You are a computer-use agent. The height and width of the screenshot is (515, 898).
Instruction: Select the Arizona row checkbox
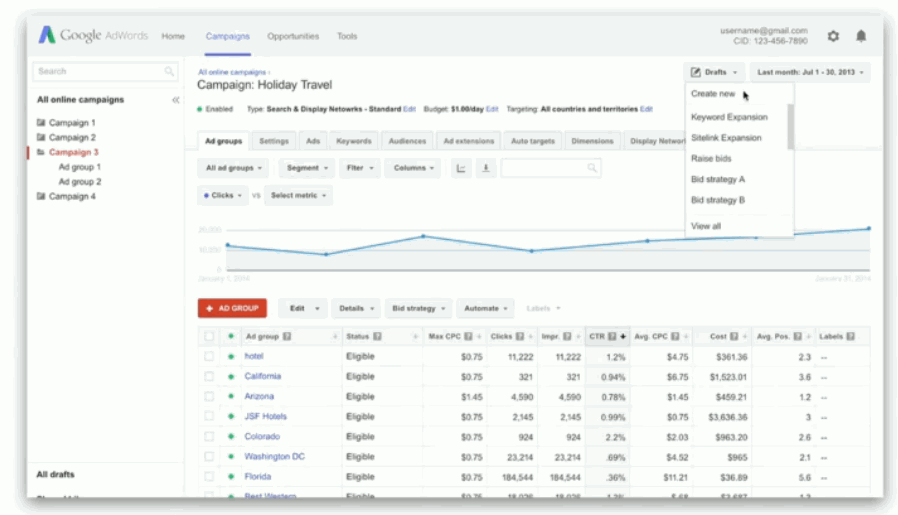point(209,396)
